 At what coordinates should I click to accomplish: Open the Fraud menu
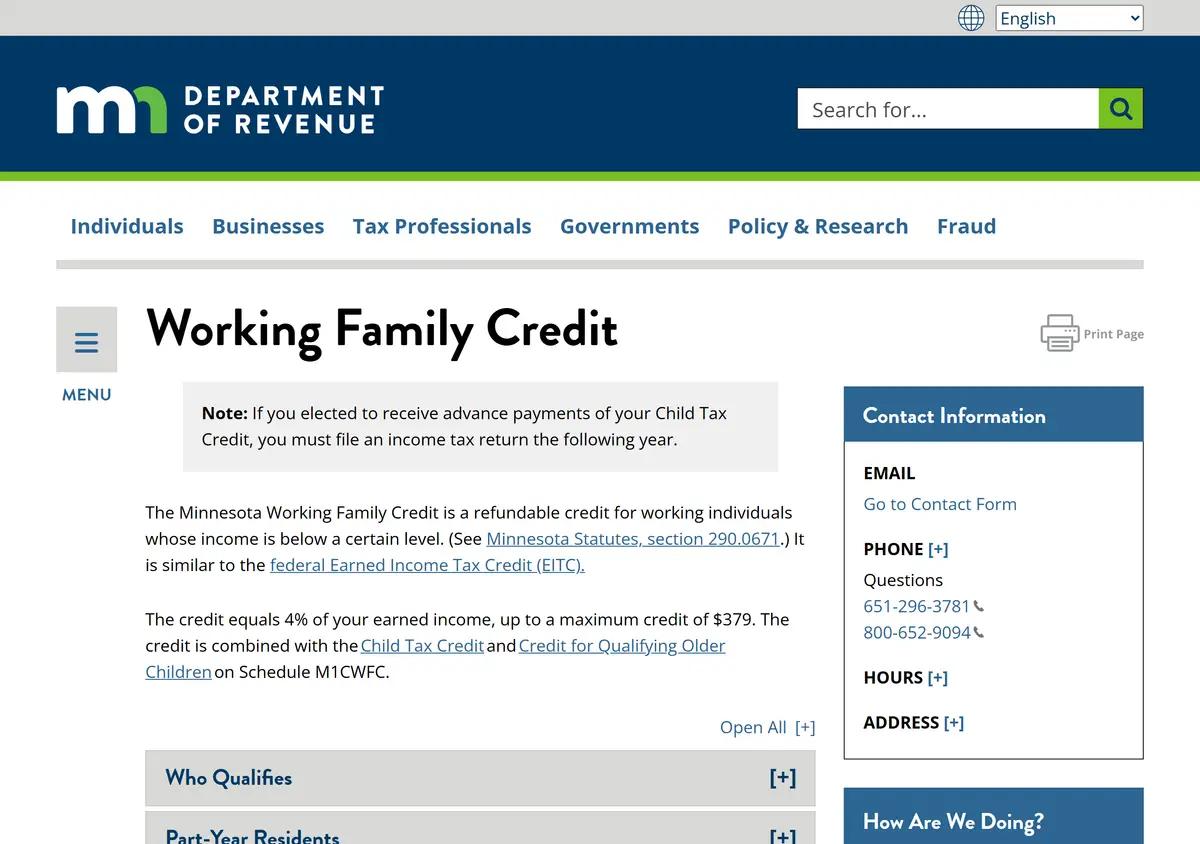tap(967, 226)
